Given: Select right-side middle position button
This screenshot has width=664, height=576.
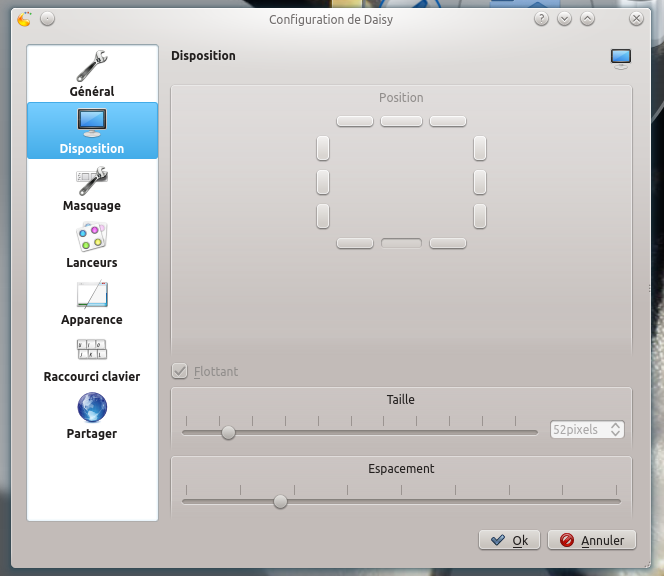Looking at the screenshot, I should click(x=480, y=182).
